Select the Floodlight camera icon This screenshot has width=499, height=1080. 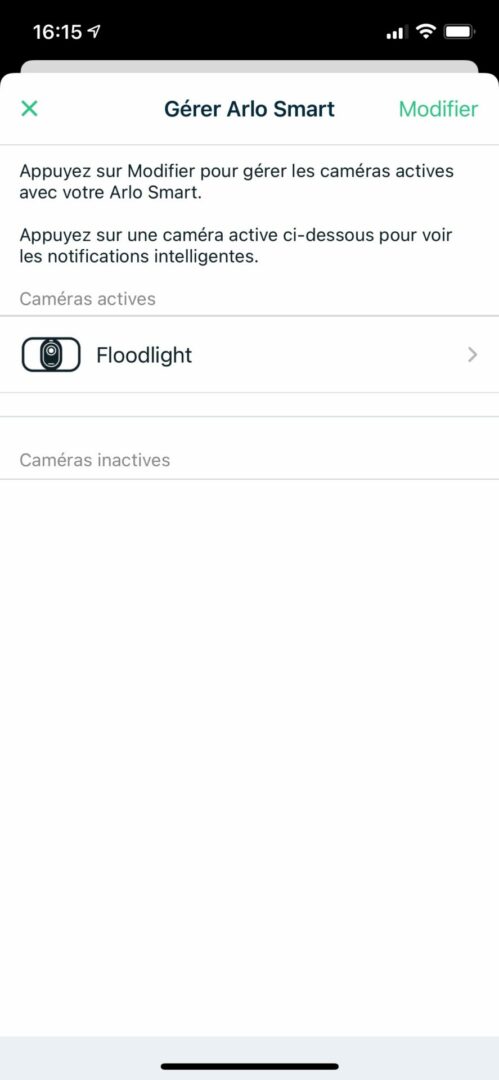(x=51, y=355)
